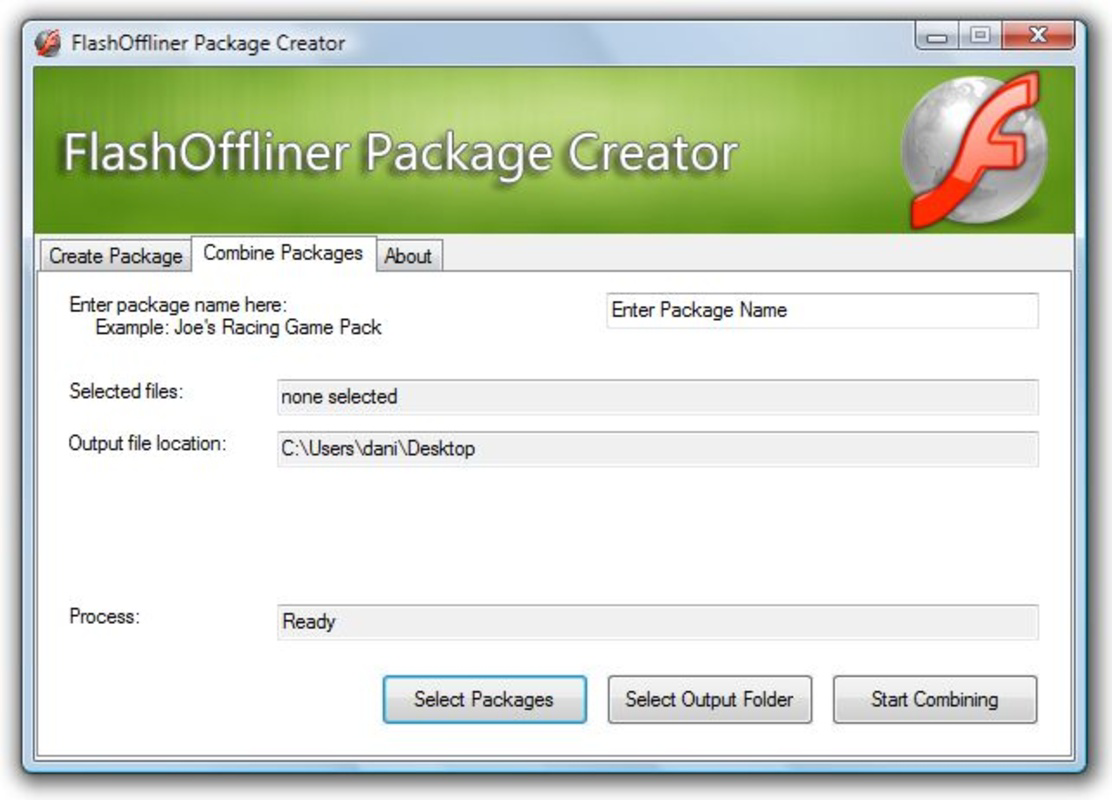Click the FlashOffliner Package Creator banner heading
Screen dimensions: 1112x800
tap(401, 153)
